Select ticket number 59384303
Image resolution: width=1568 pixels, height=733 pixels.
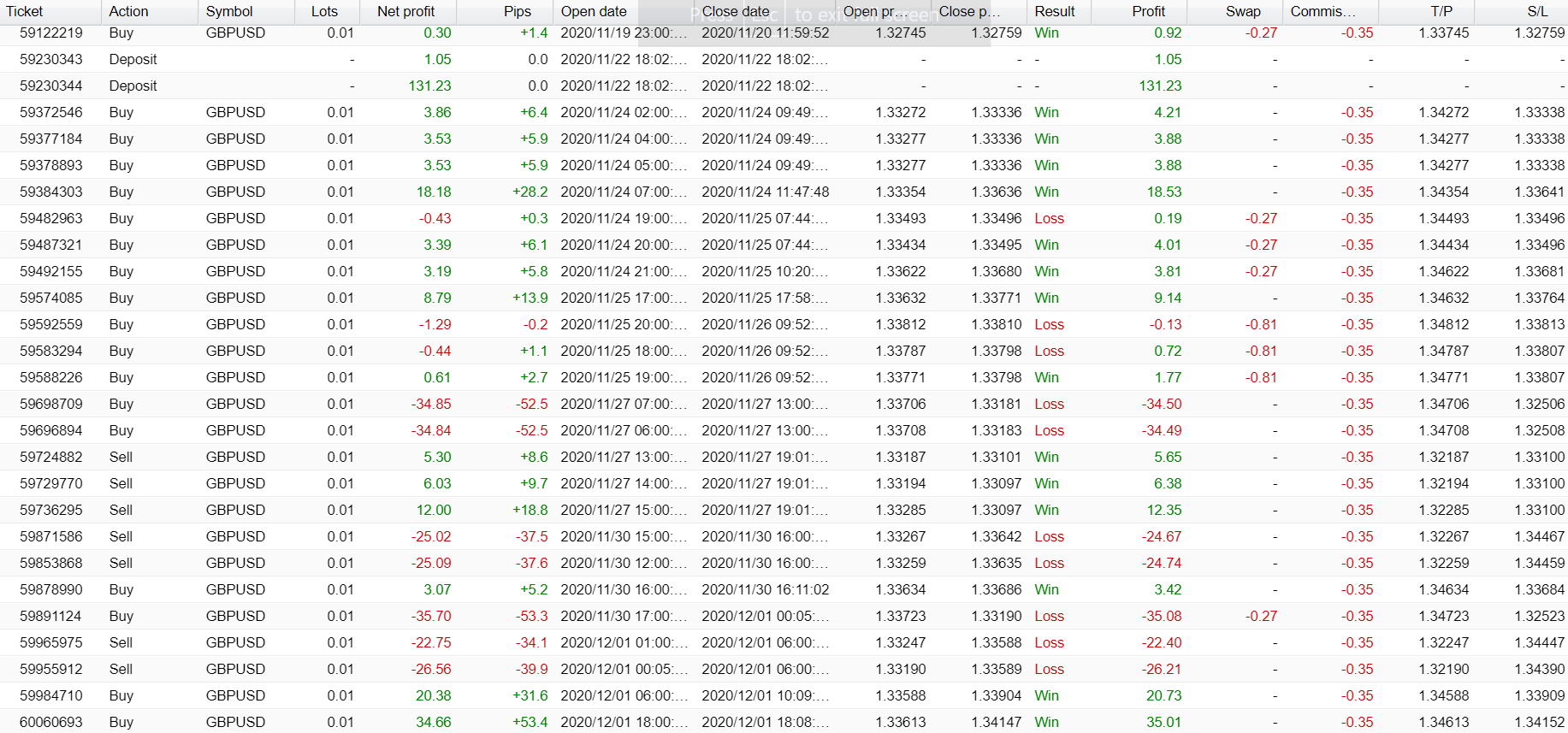(51, 192)
